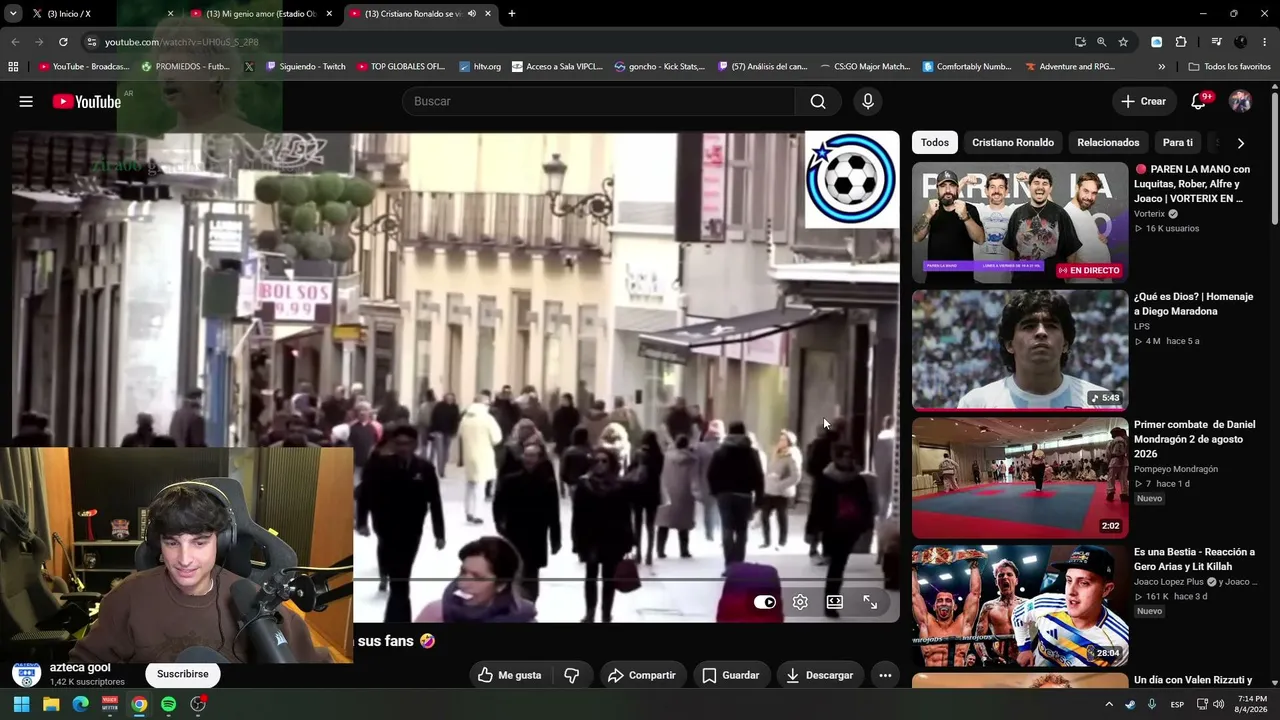Go to the YouTube home logo
The width and height of the screenshot is (1280, 720).
(x=86, y=101)
